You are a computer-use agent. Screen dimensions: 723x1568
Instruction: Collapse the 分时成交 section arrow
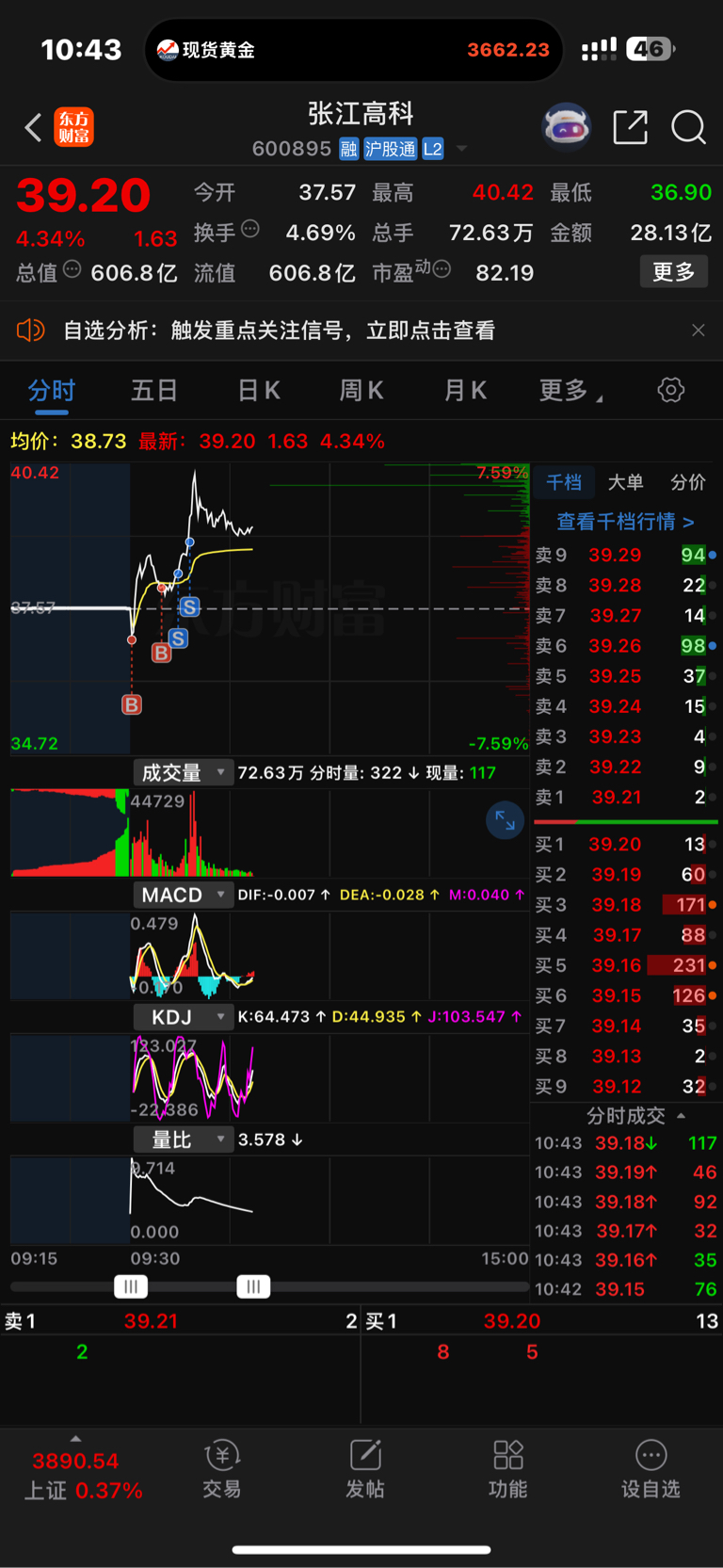click(x=682, y=1116)
